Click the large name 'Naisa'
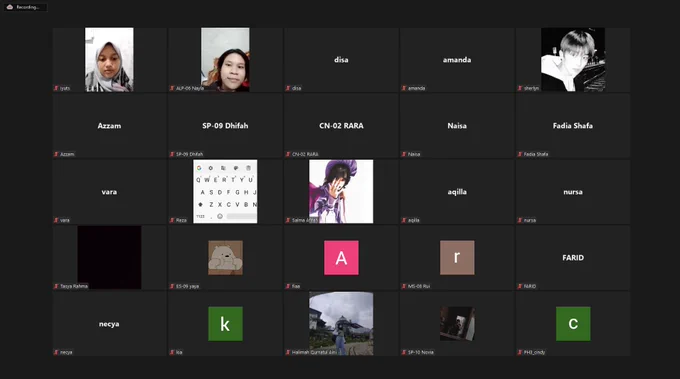The height and width of the screenshot is (379, 680). pyautogui.click(x=457, y=126)
